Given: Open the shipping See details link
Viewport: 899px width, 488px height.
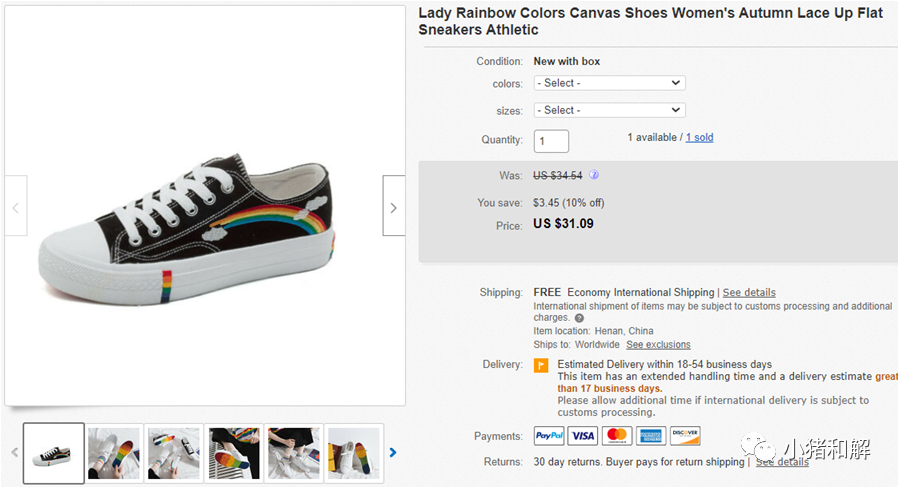Looking at the screenshot, I should [749, 292].
